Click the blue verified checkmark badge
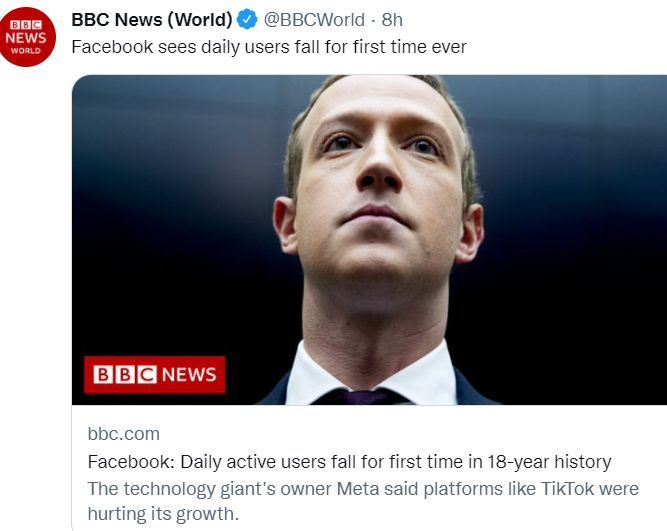Image resolution: width=667 pixels, height=531 pixels. click(247, 20)
